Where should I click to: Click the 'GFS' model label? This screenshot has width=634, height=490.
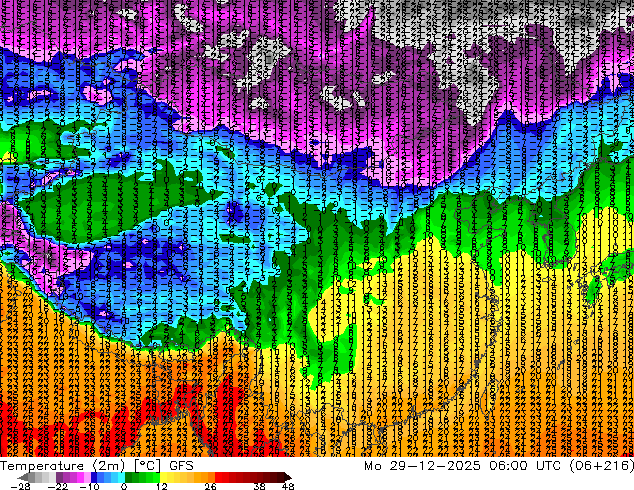(x=181, y=466)
